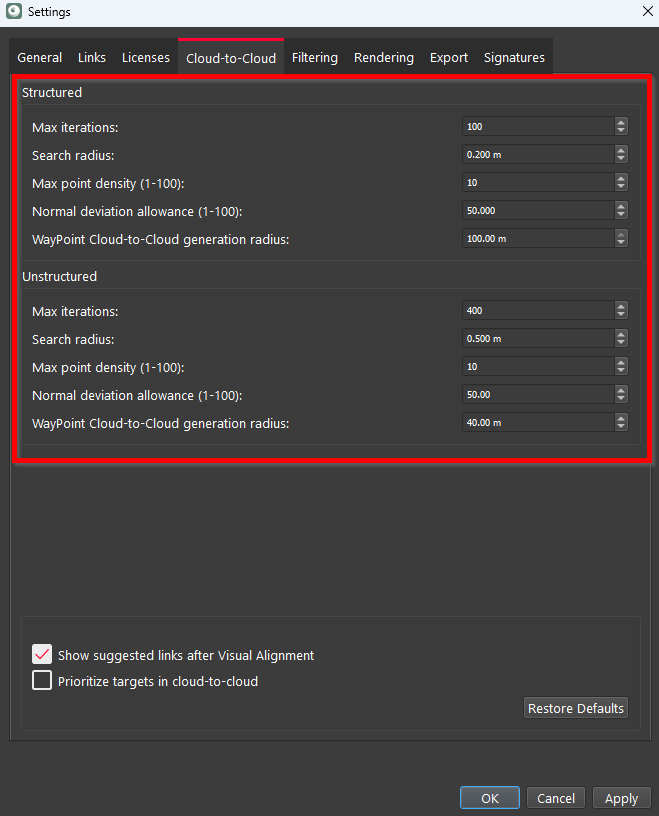This screenshot has width=659, height=816.
Task: Click the Structured Max iterations field
Action: point(538,127)
